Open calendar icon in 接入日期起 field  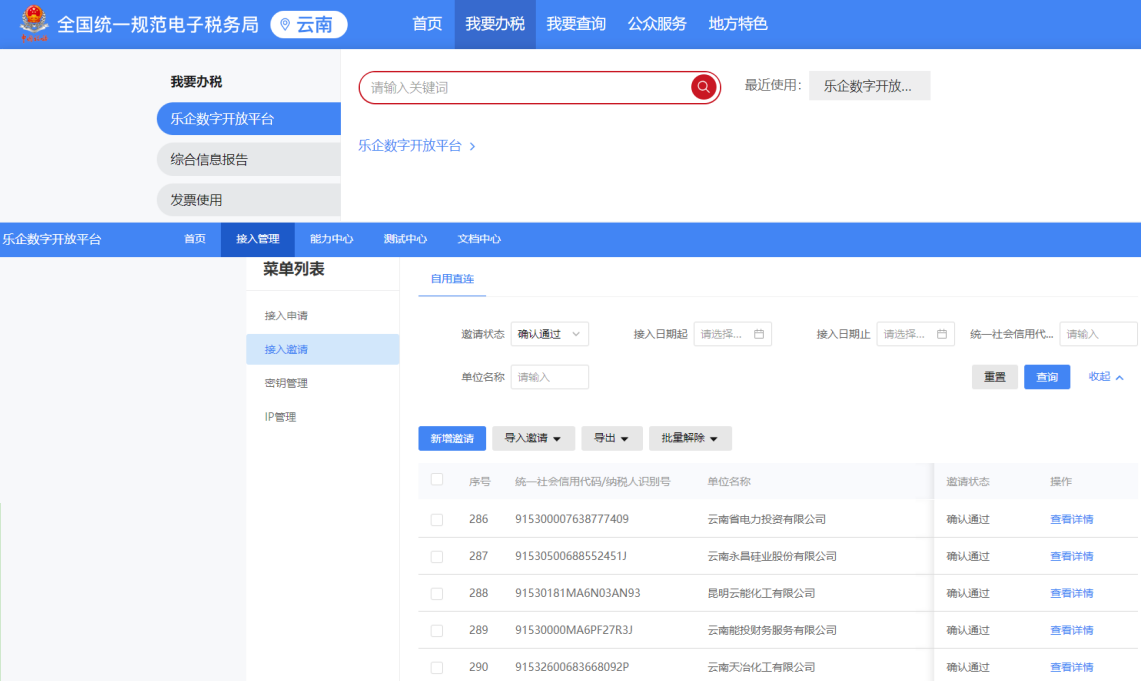pyautogui.click(x=759, y=334)
